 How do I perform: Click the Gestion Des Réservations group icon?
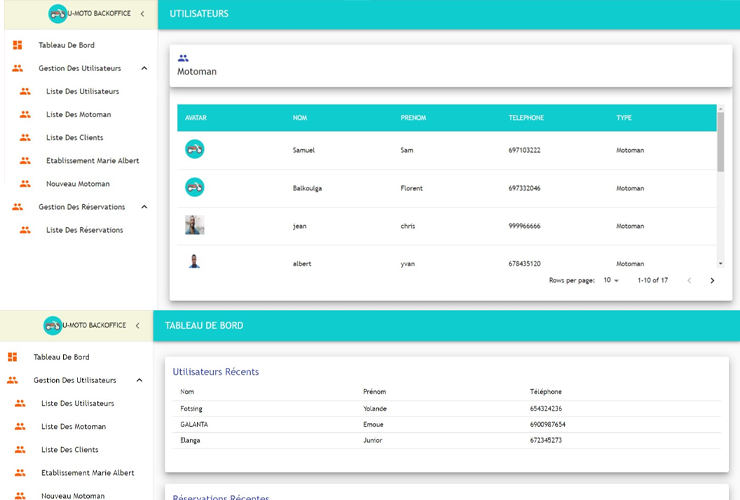click(17, 207)
